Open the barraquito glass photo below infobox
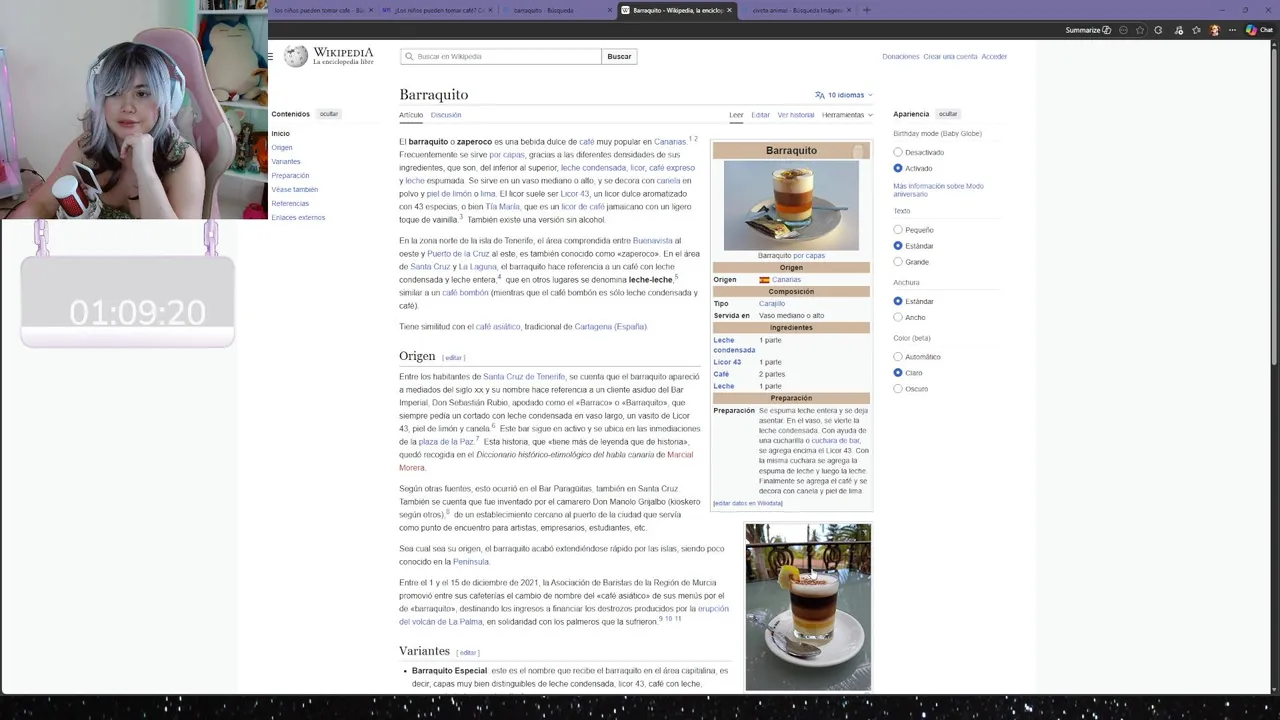 (808, 607)
